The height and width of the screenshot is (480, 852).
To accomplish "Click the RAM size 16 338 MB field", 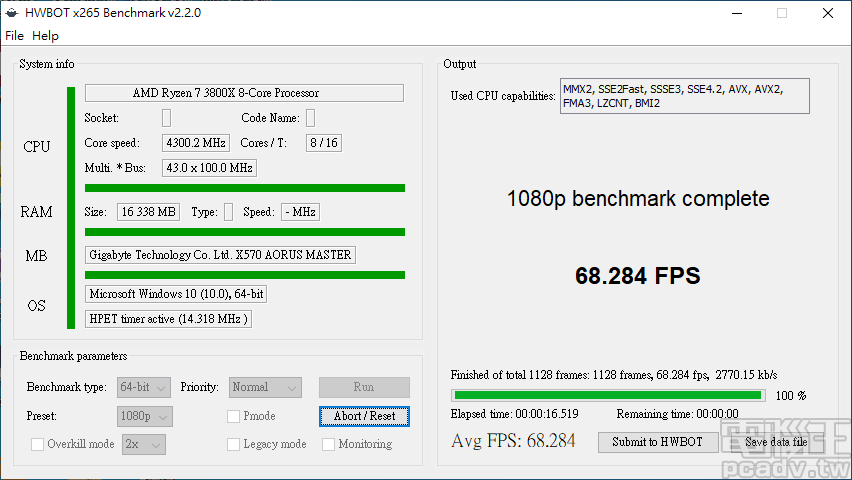I will pos(148,212).
